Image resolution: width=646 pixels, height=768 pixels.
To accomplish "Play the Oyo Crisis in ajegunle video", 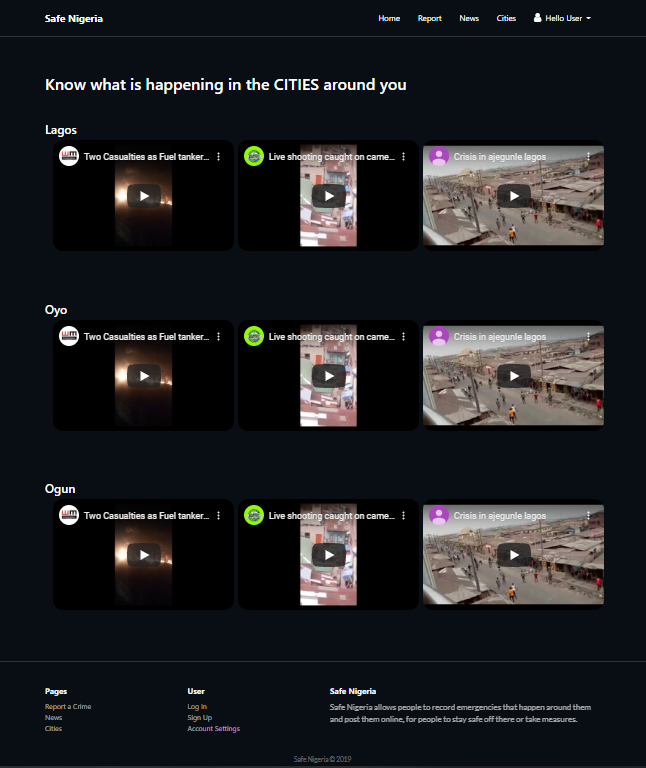I will [513, 376].
